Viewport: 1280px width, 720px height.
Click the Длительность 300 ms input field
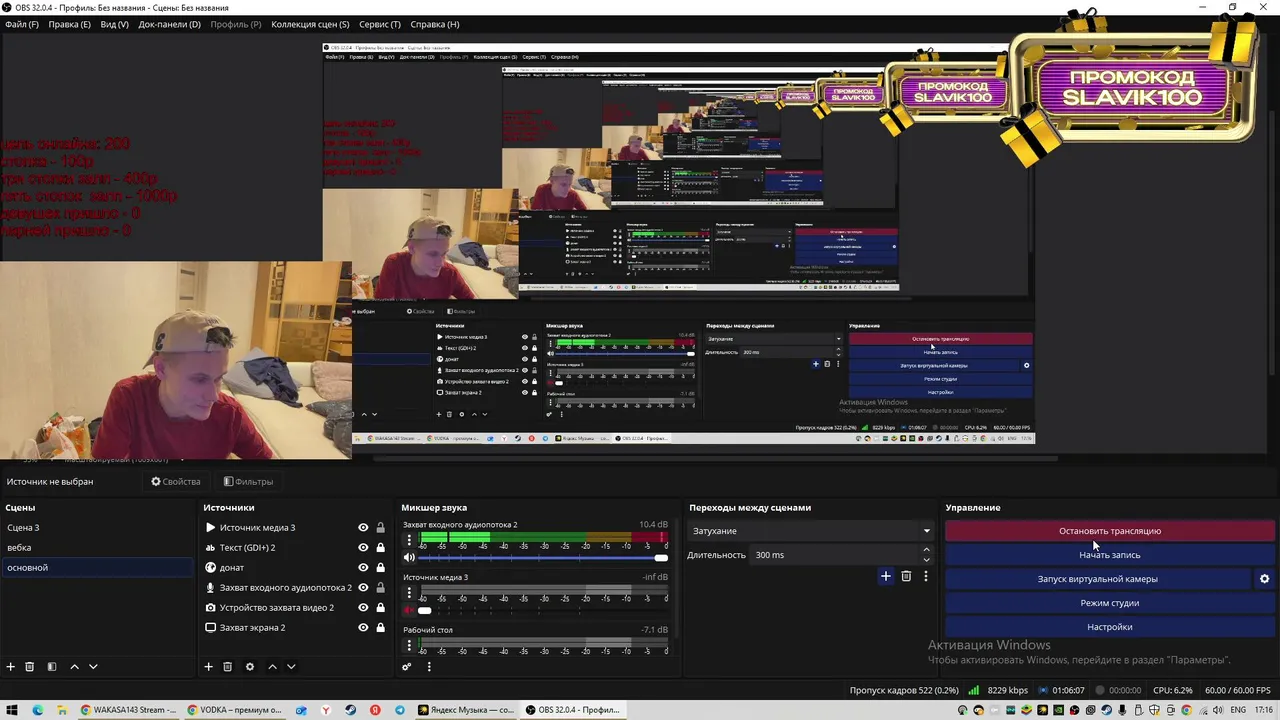(x=834, y=555)
